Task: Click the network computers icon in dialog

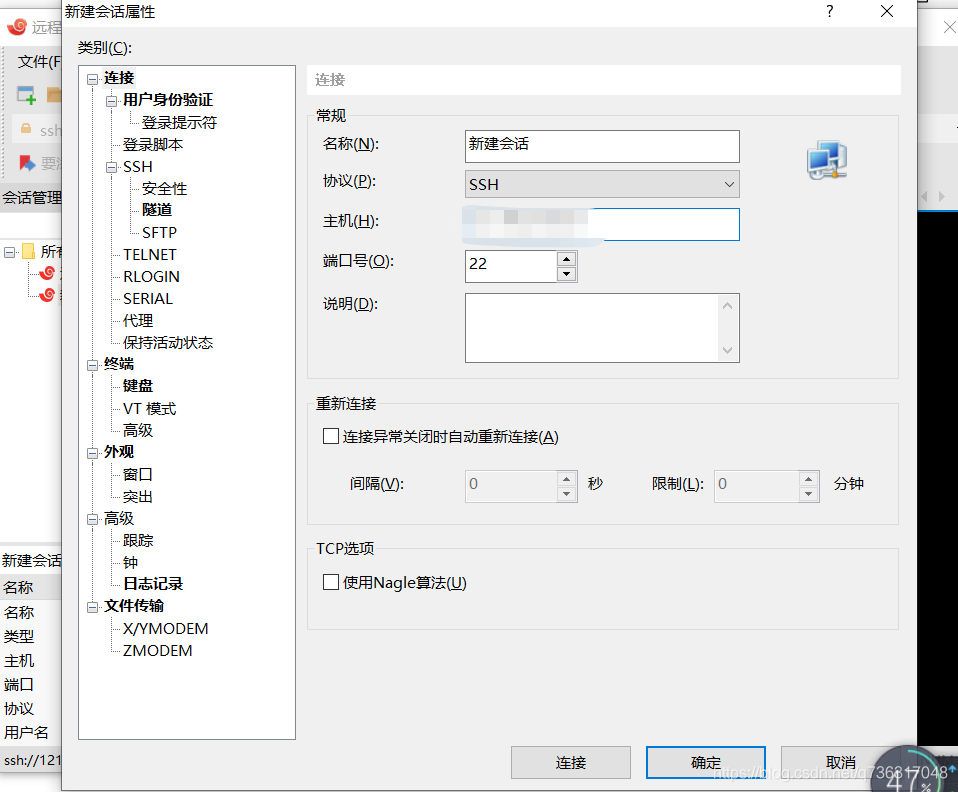Action: (827, 160)
